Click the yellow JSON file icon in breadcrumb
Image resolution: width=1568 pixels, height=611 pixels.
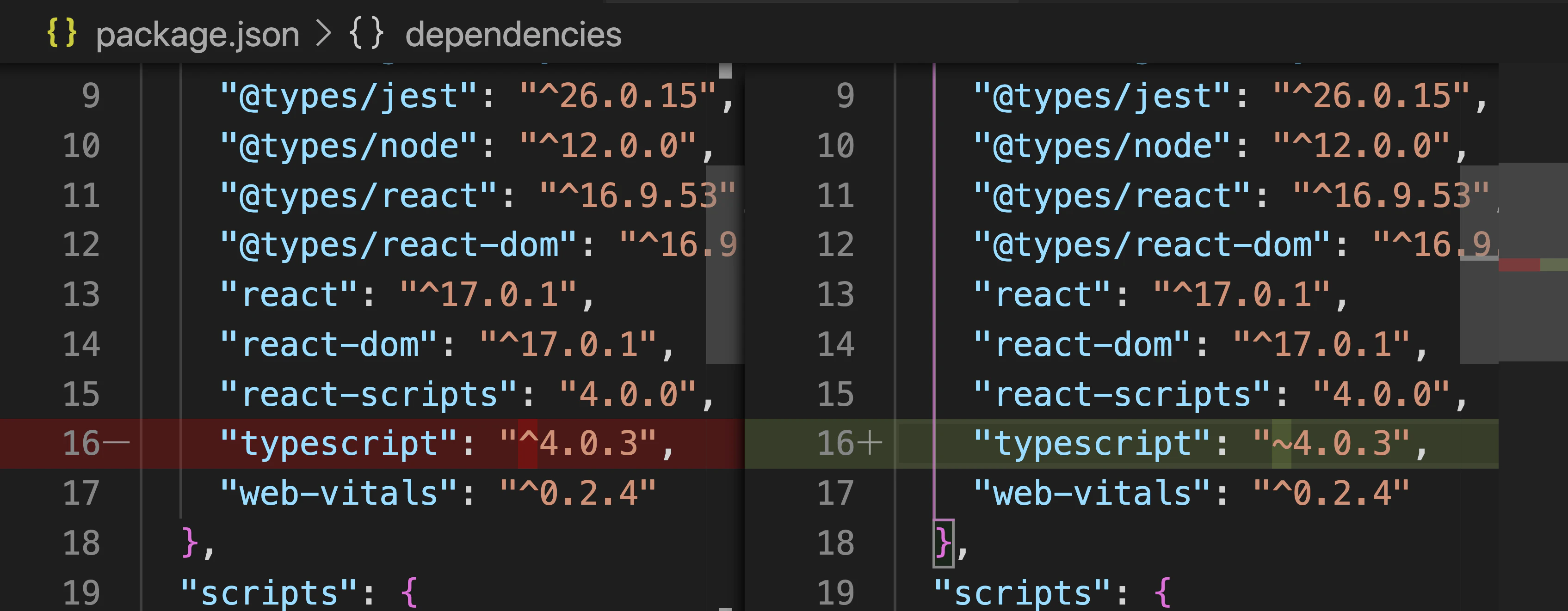coord(62,33)
